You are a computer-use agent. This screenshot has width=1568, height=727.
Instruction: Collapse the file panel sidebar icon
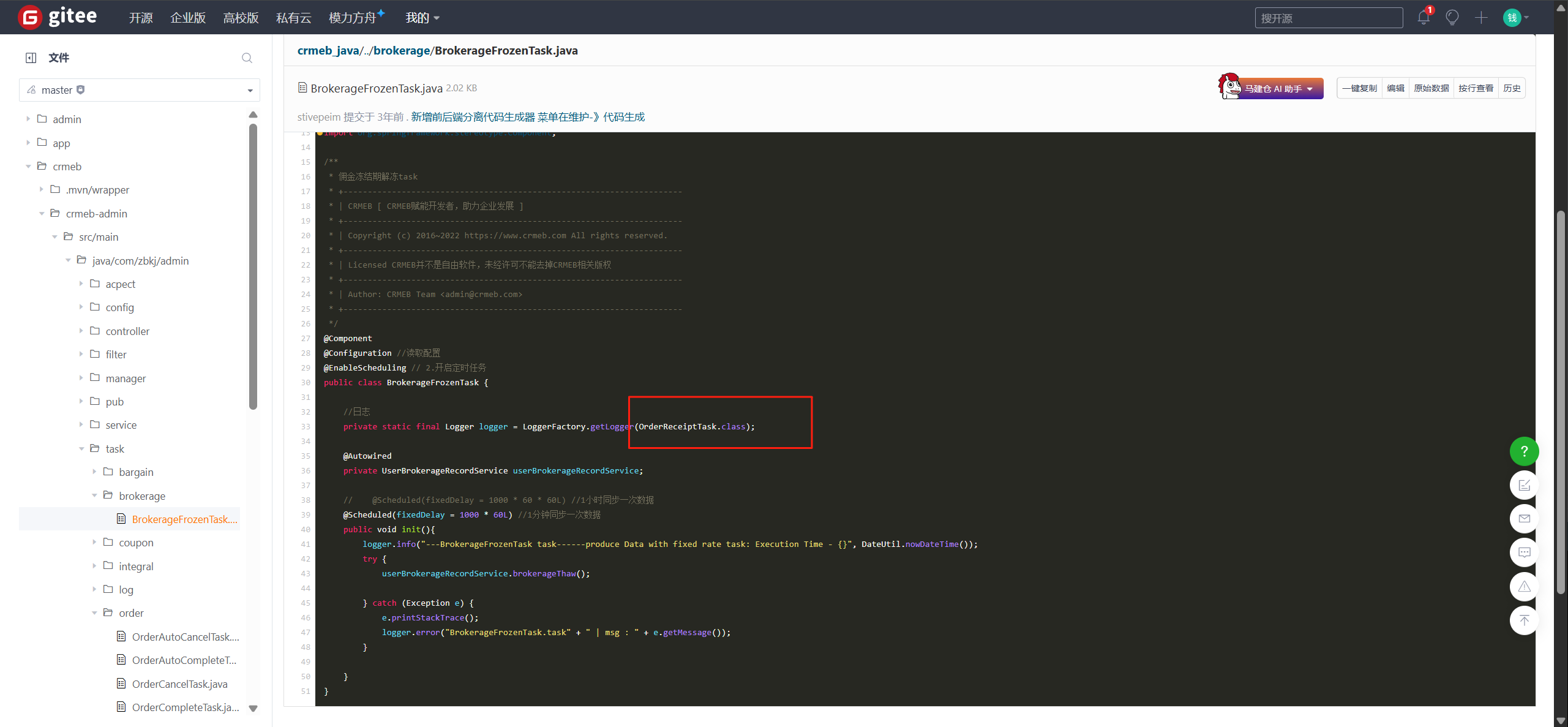[x=31, y=58]
